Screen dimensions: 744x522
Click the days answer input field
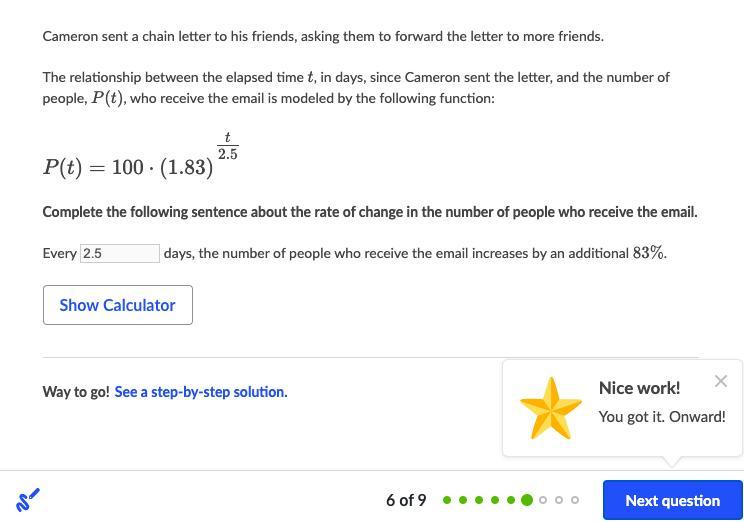pyautogui.click(x=120, y=253)
